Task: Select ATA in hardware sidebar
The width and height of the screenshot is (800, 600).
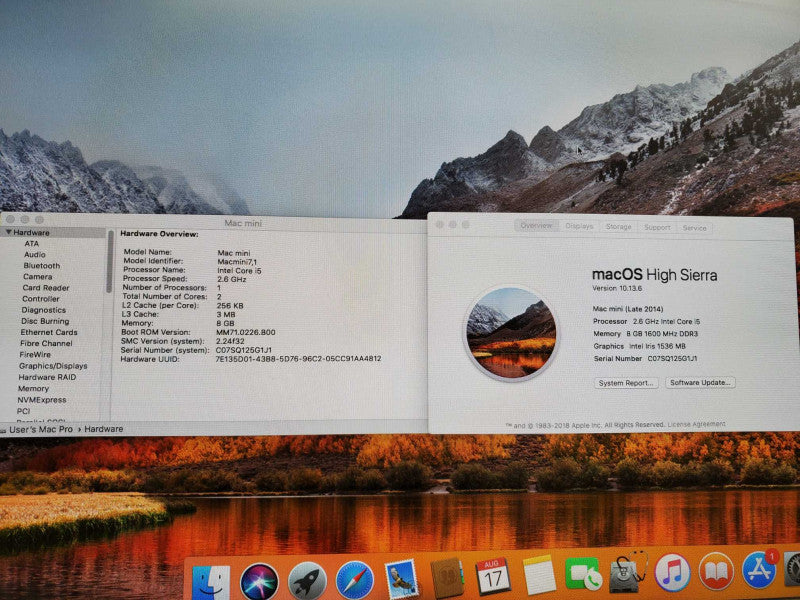Action: [32, 243]
